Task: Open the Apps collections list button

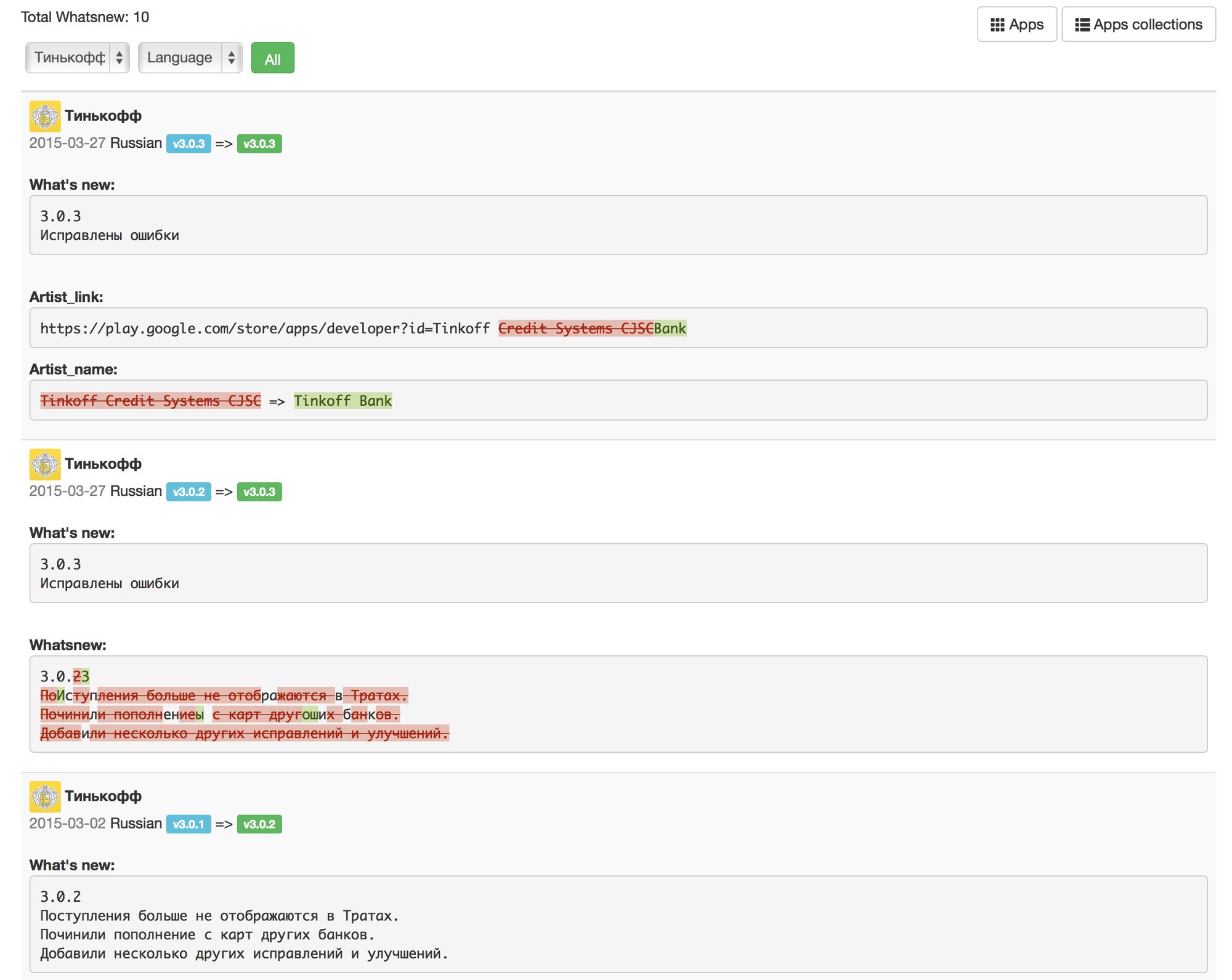Action: (1138, 25)
